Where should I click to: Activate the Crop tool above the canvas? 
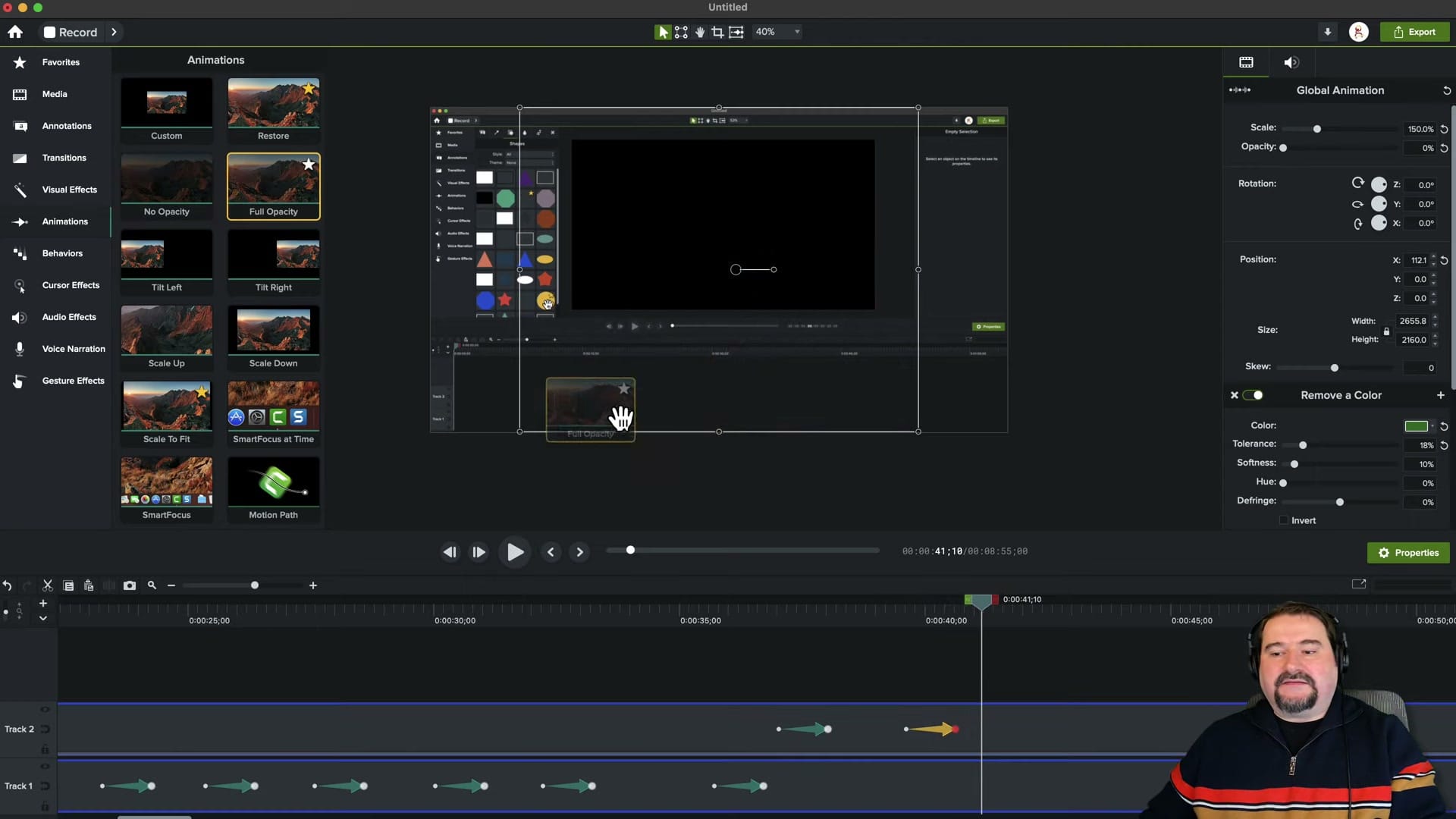click(x=717, y=32)
